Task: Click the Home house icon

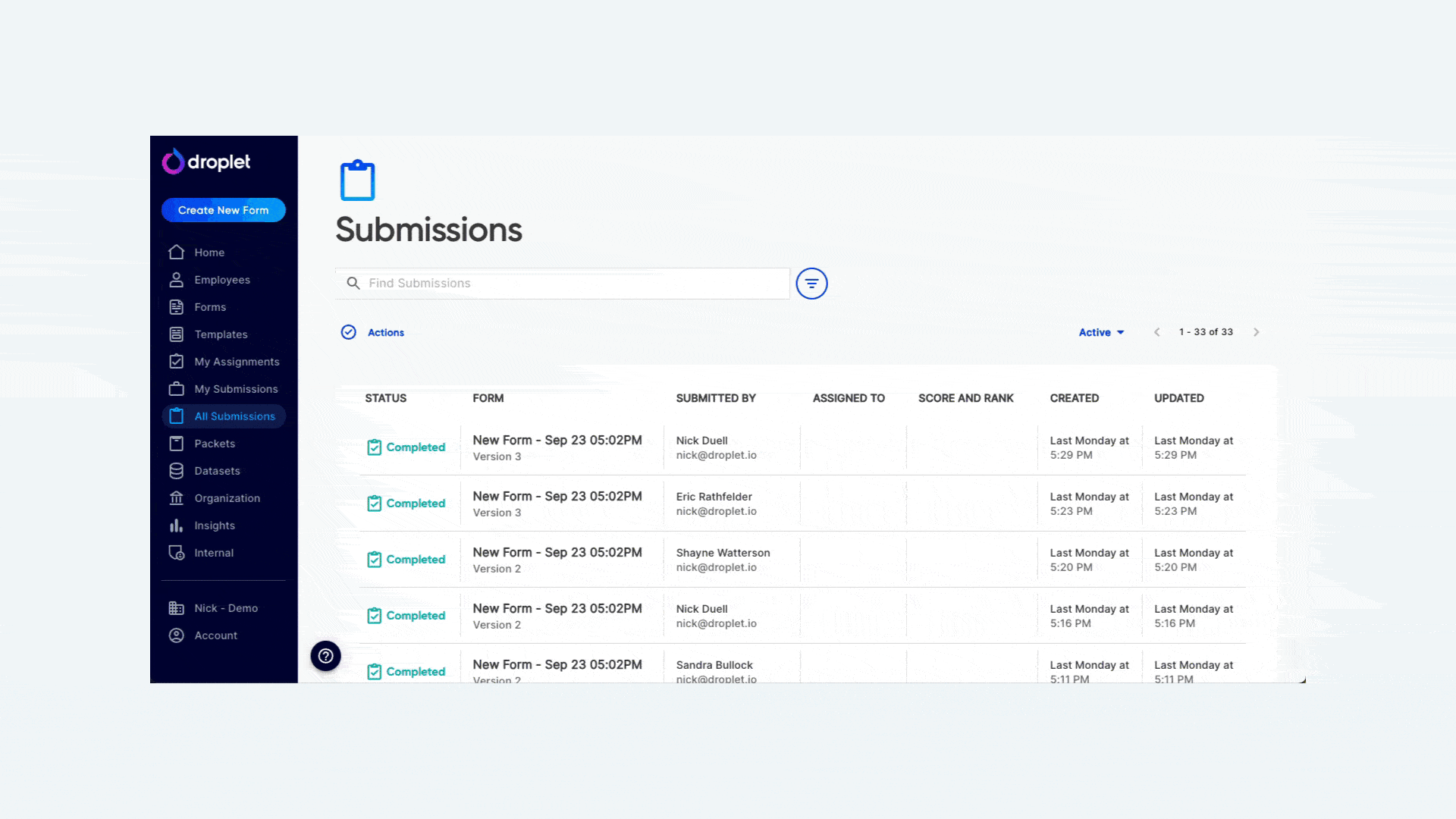Action: [177, 252]
